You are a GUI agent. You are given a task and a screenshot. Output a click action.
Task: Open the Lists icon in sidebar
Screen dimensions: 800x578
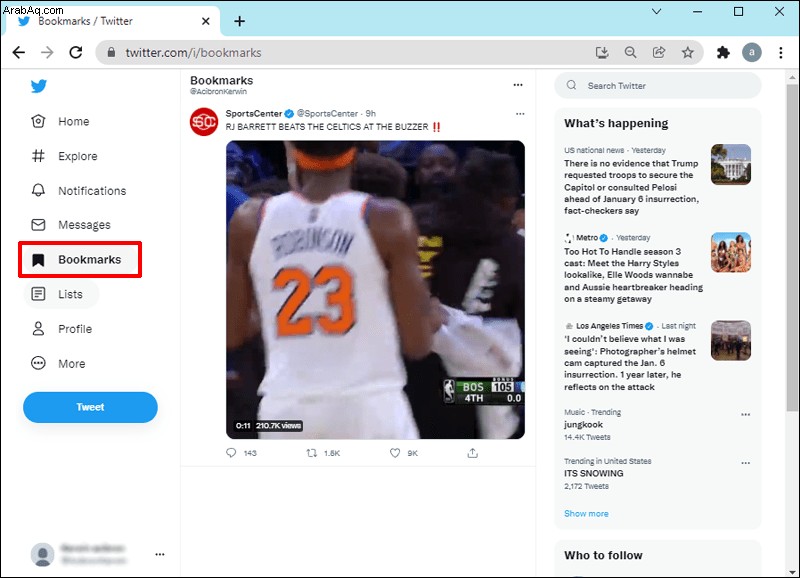coord(38,294)
